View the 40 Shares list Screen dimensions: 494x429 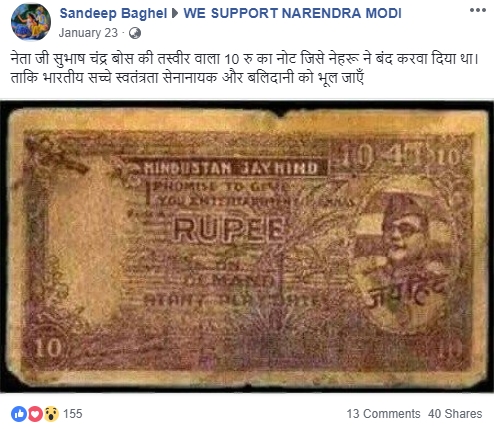tap(455, 414)
